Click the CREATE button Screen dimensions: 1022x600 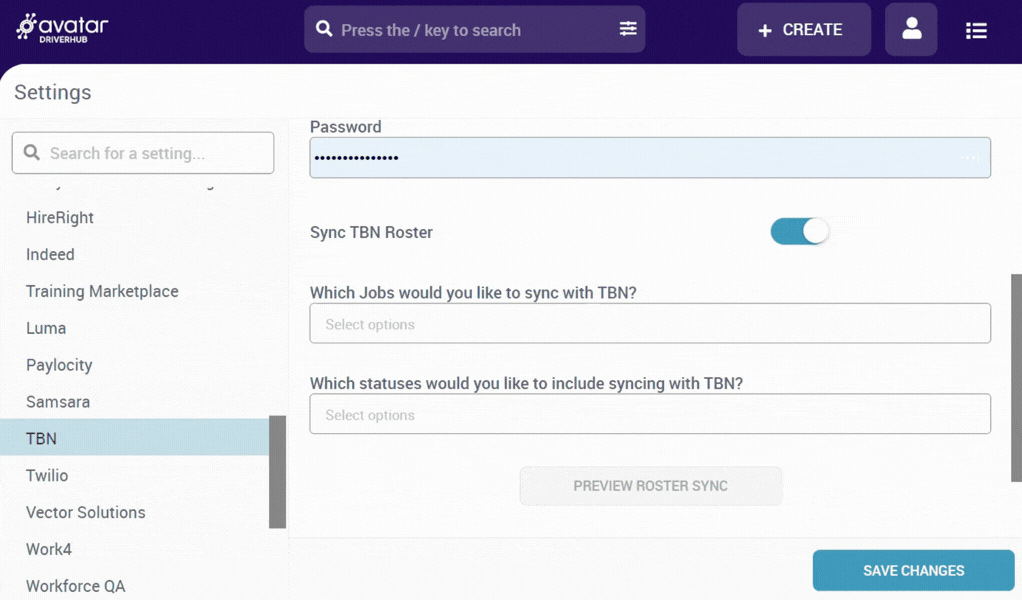pos(804,29)
